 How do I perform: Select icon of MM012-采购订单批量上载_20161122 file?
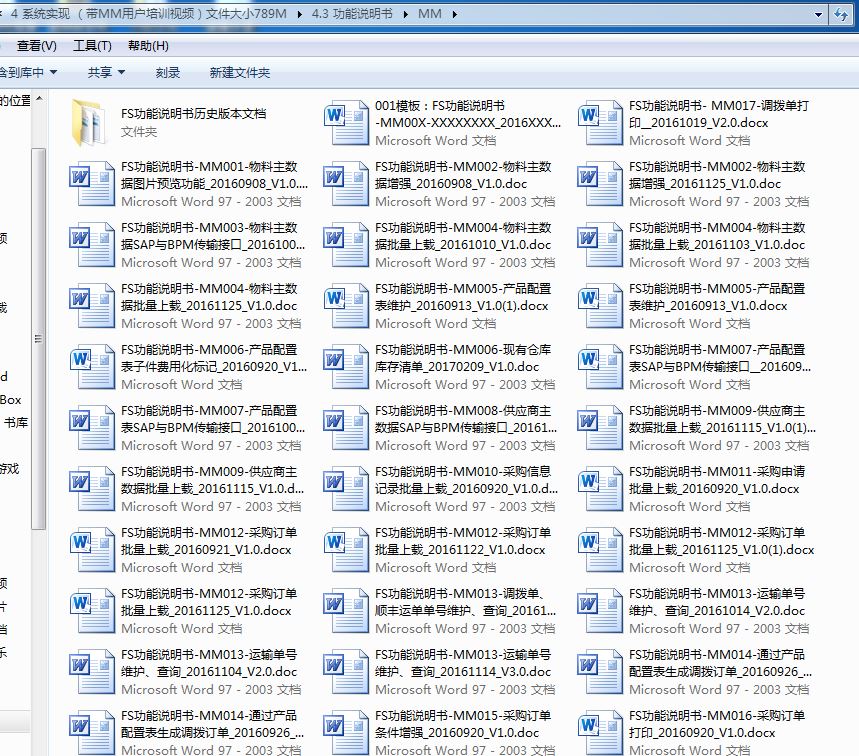pyautogui.click(x=346, y=549)
